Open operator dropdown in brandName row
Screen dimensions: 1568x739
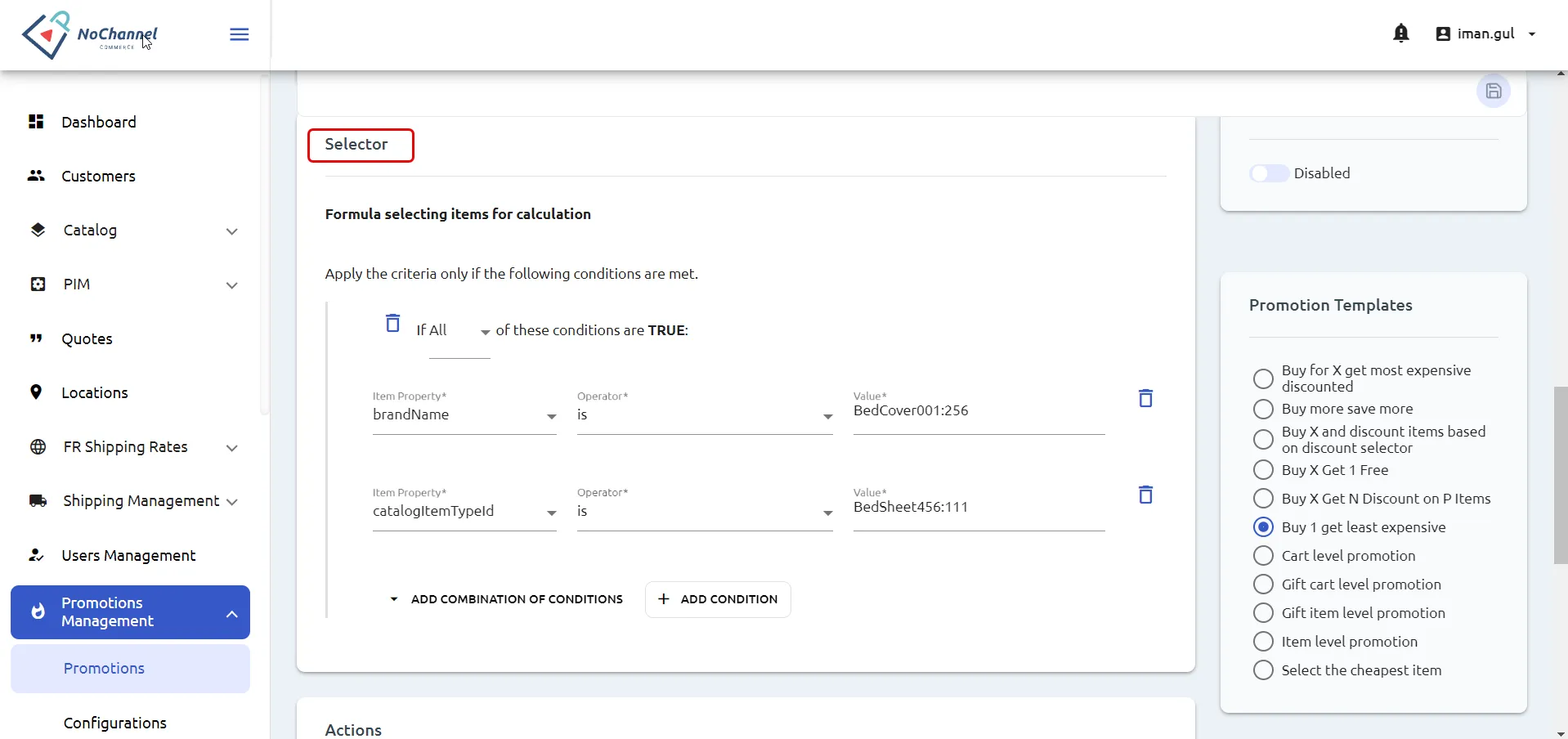pos(705,415)
